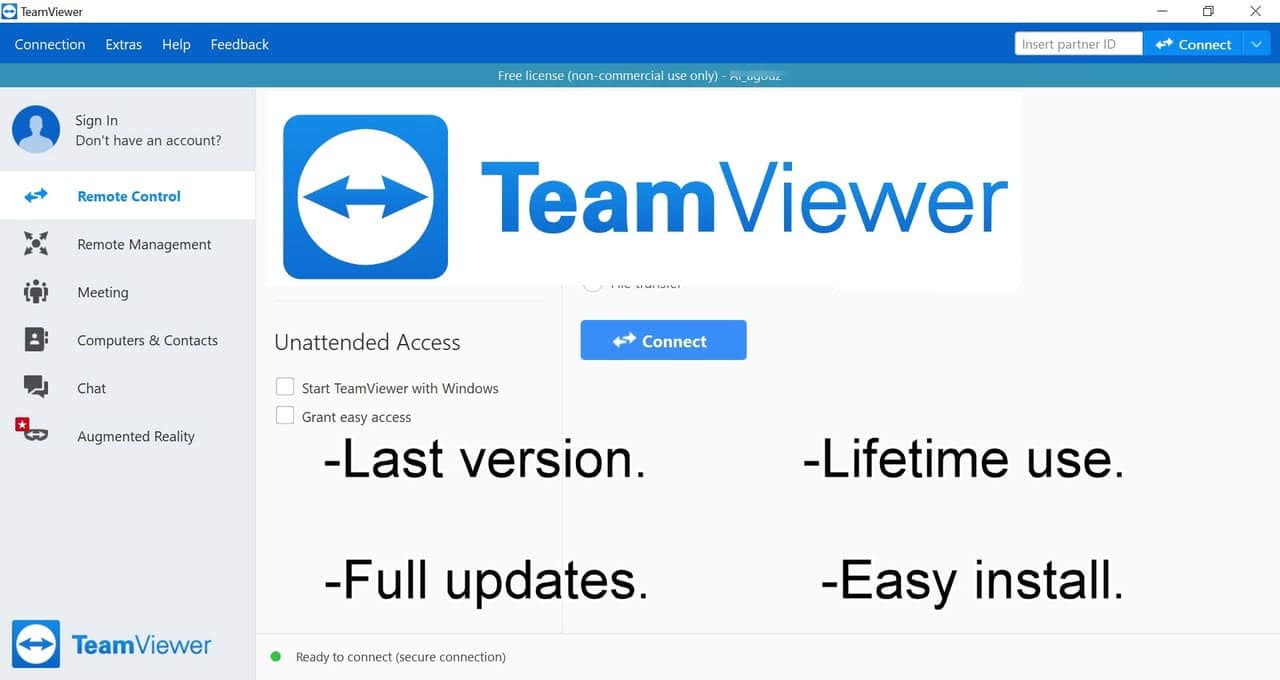Restore down the TeamViewer window

pyautogui.click(x=1208, y=11)
